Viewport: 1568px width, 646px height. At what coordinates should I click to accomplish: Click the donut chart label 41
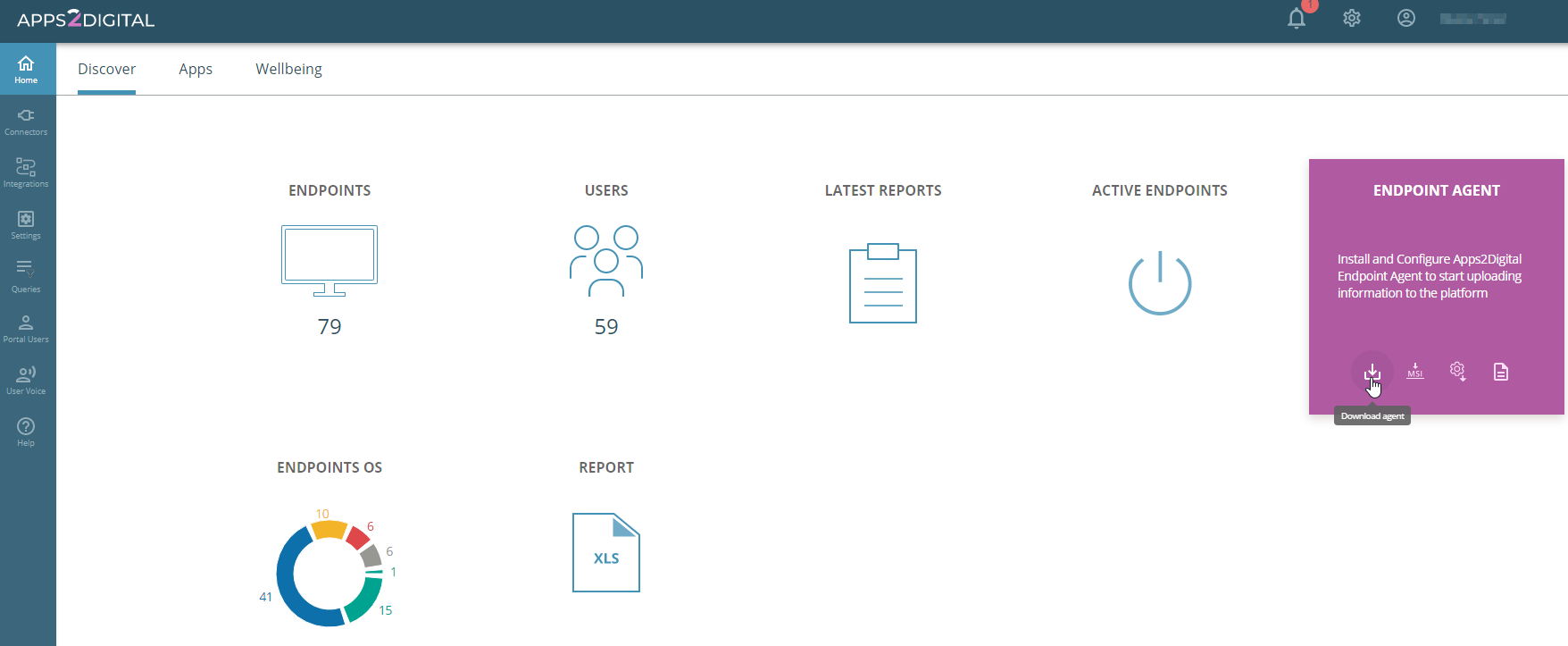[x=265, y=597]
